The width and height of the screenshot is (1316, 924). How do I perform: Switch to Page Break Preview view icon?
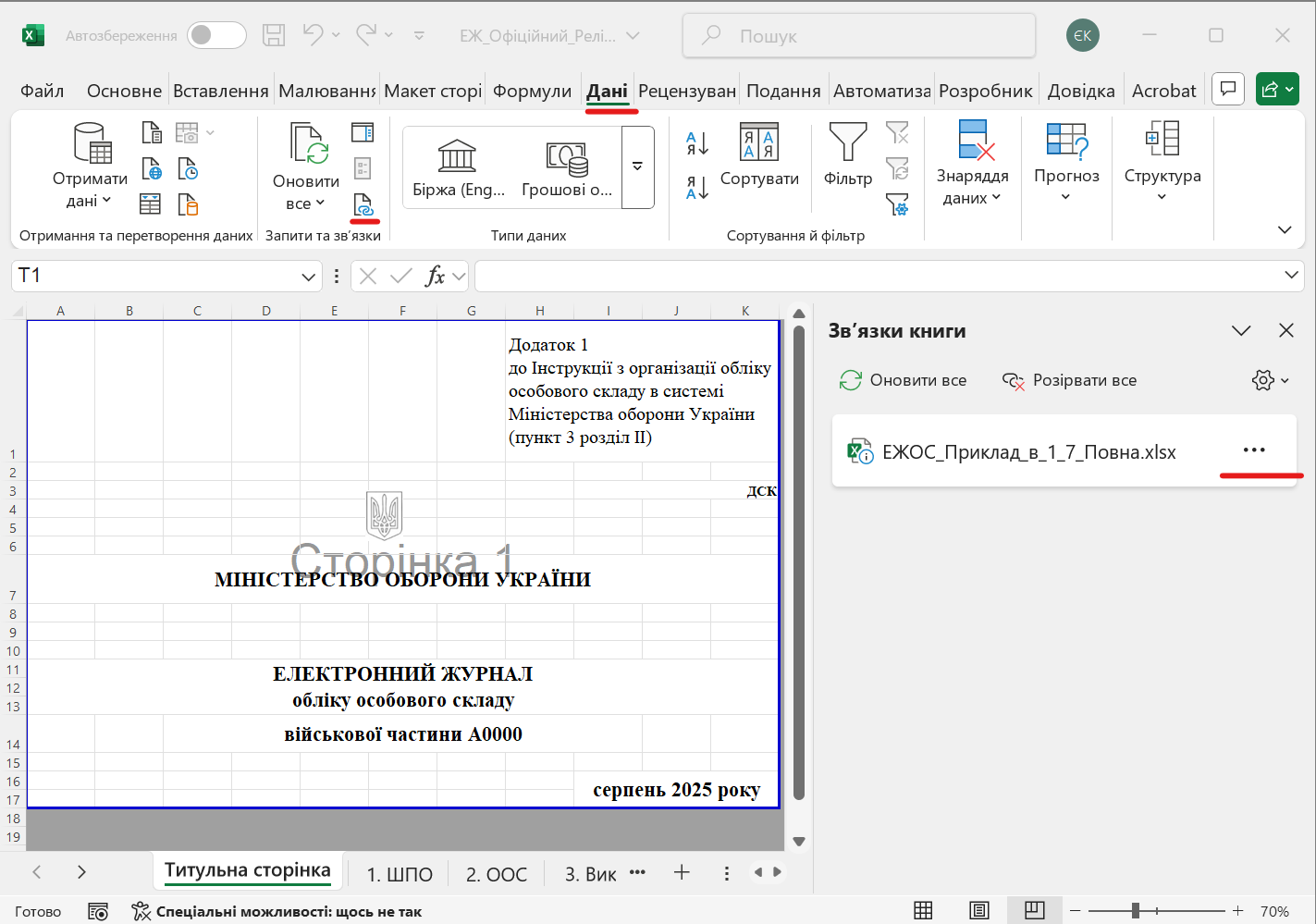click(x=1035, y=911)
